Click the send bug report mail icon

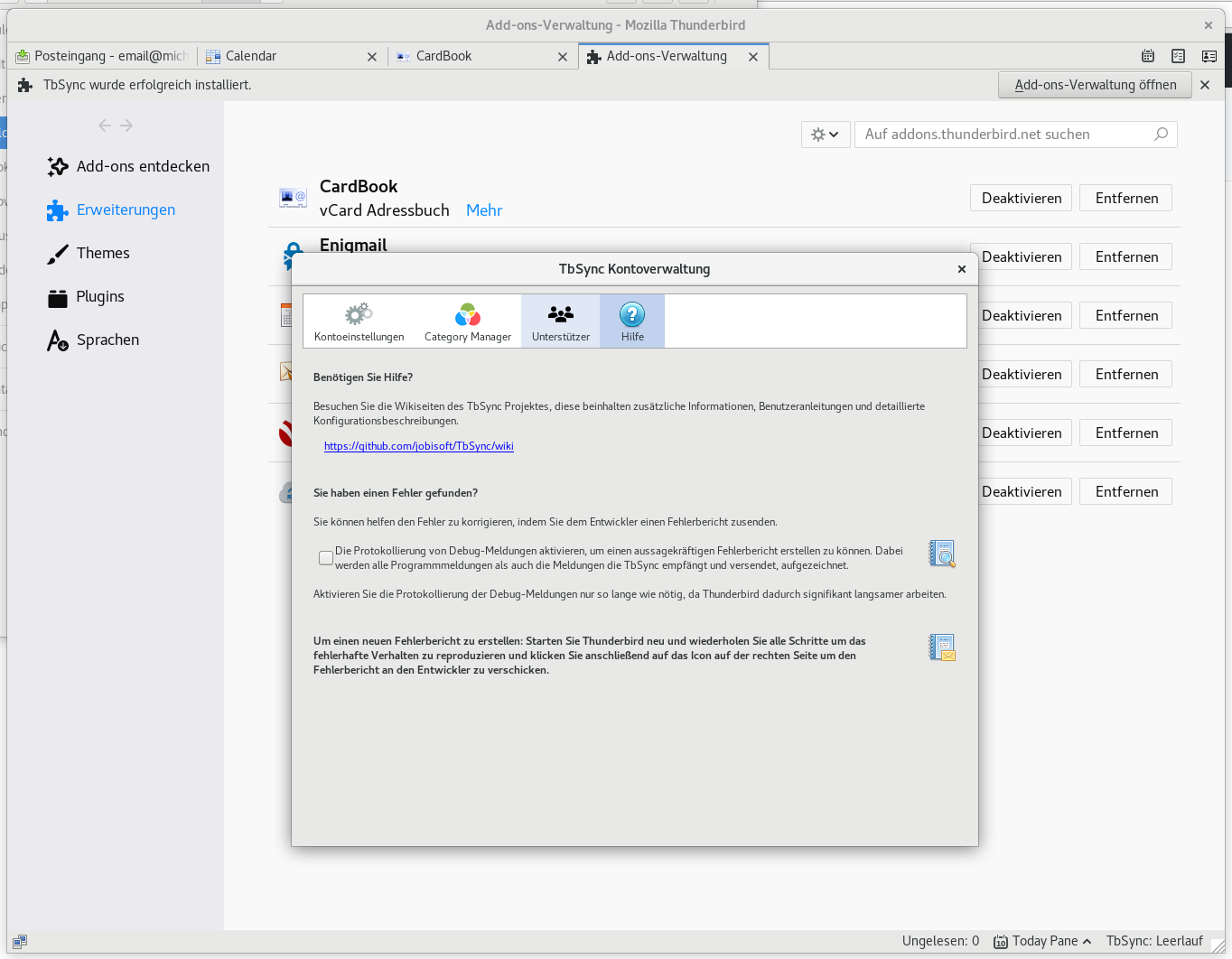click(x=942, y=647)
